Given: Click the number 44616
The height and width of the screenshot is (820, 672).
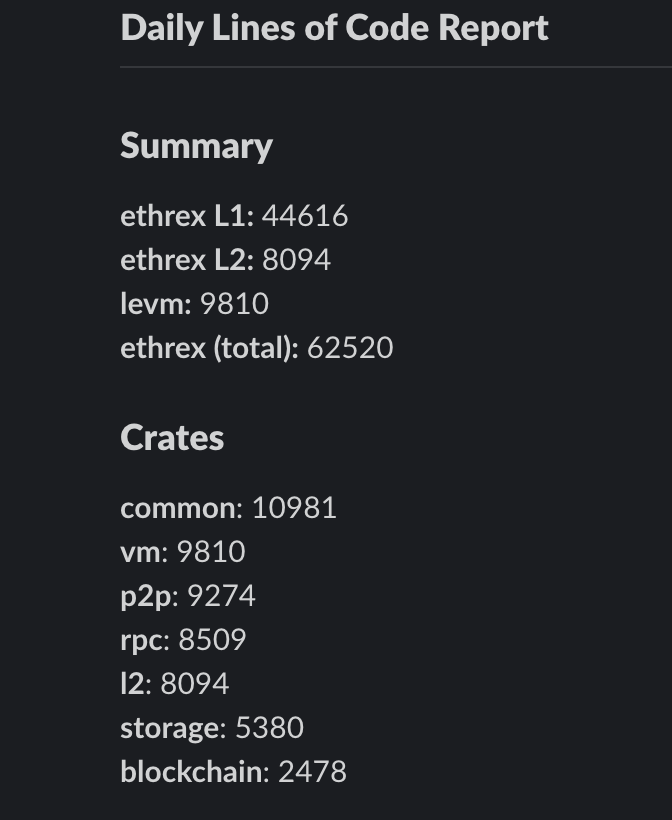Looking at the screenshot, I should pos(305,216).
